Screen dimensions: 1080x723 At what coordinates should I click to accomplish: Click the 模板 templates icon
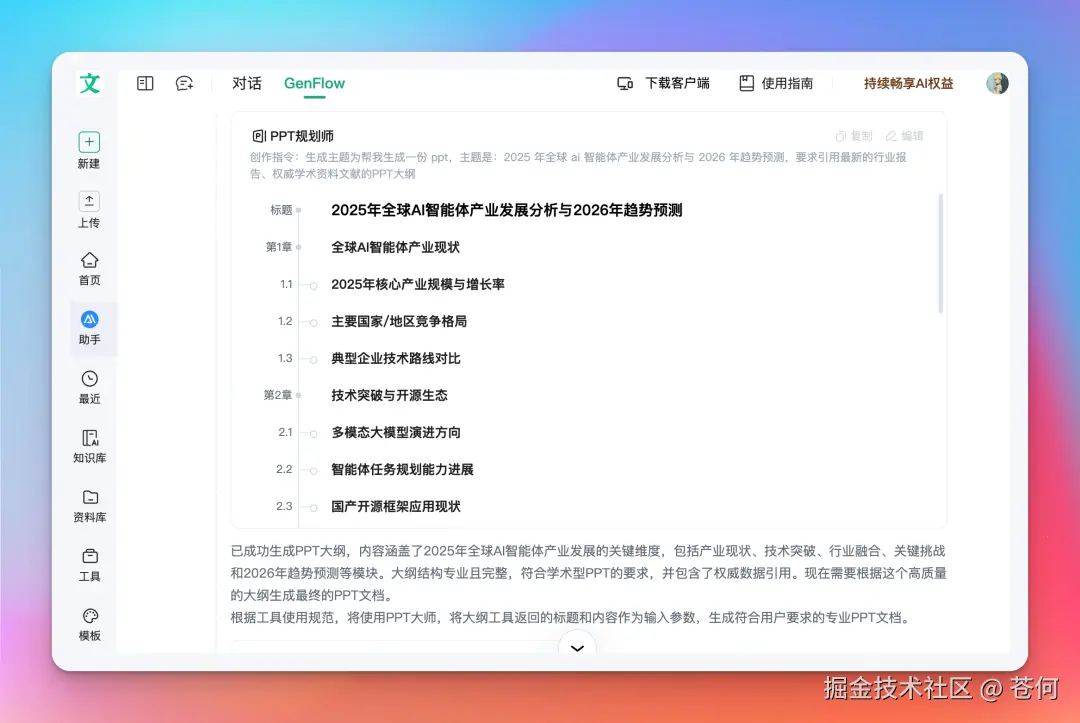point(89,616)
